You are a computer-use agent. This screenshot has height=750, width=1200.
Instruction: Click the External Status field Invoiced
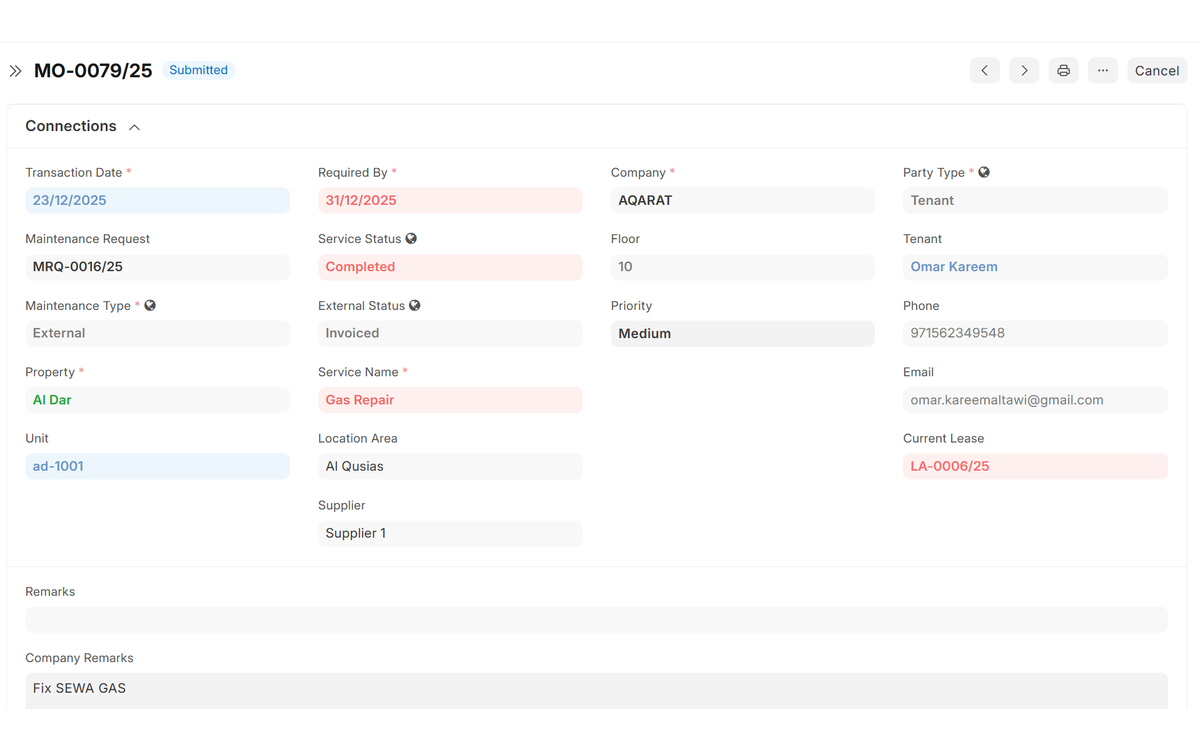click(x=450, y=333)
